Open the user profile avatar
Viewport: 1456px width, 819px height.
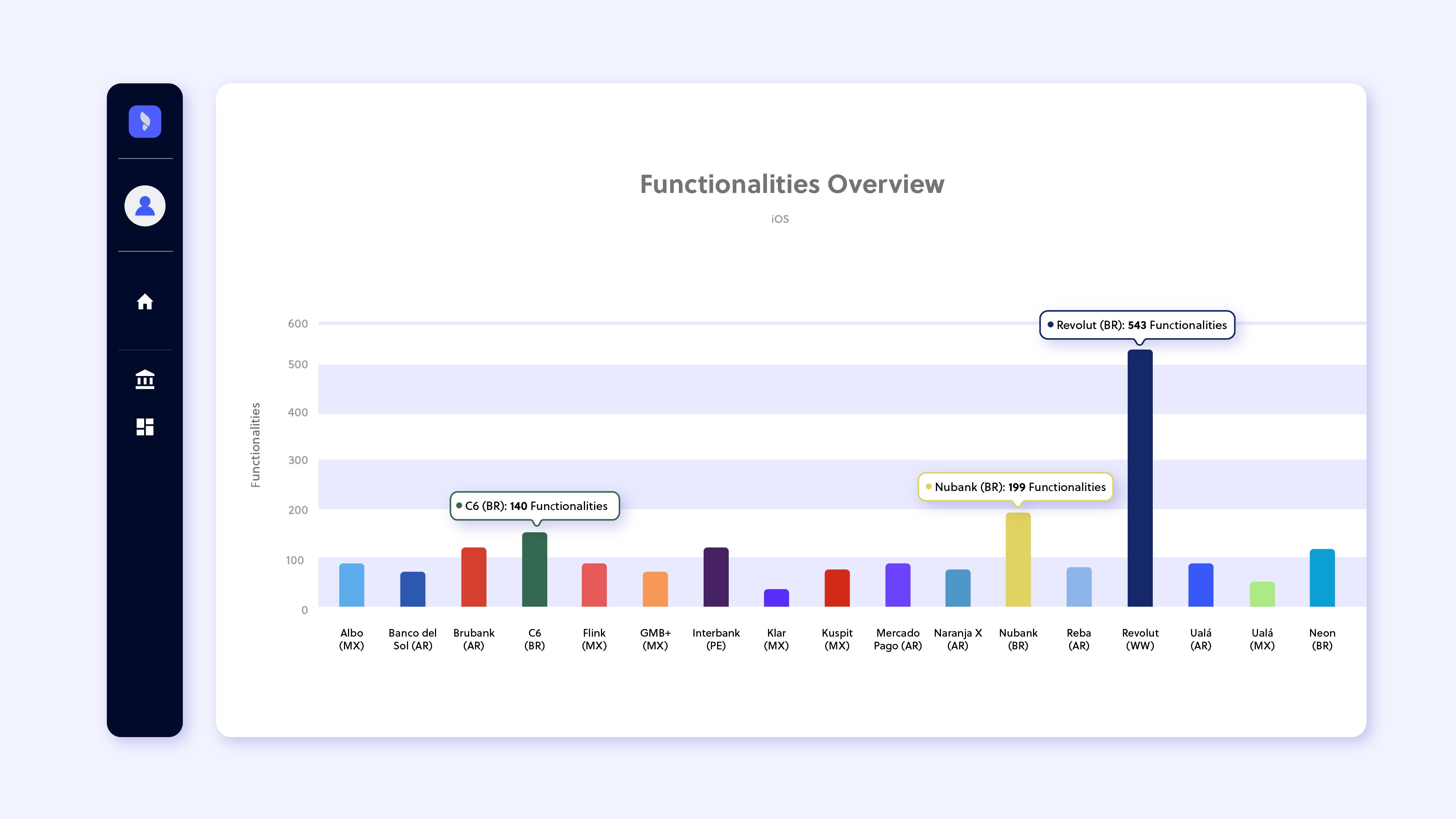[145, 206]
